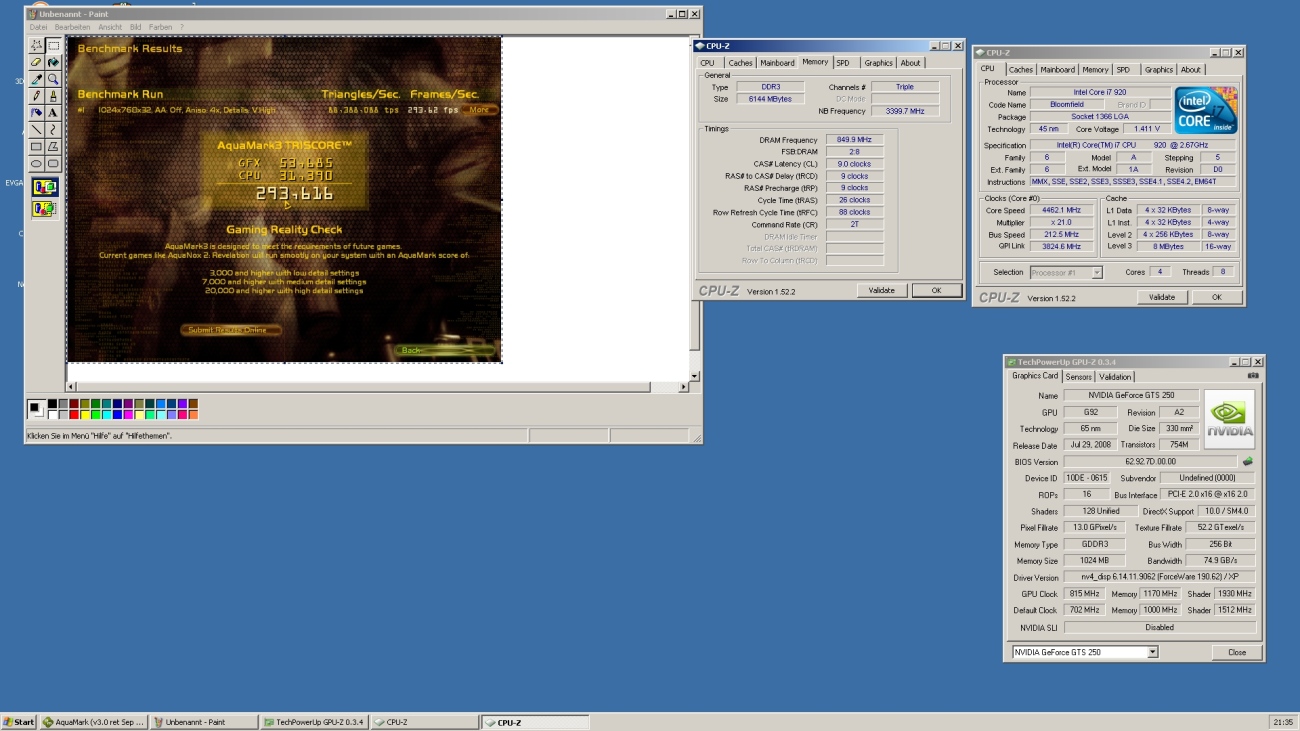
Task: Switch to SPD tab in CPU-Z Memory window
Action: (843, 63)
